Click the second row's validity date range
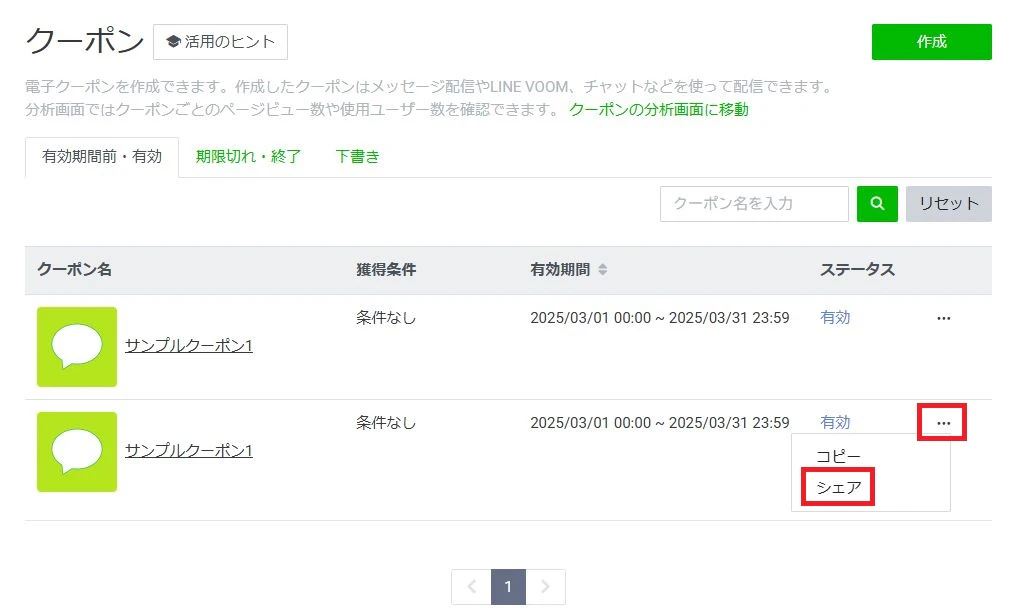 click(x=660, y=423)
